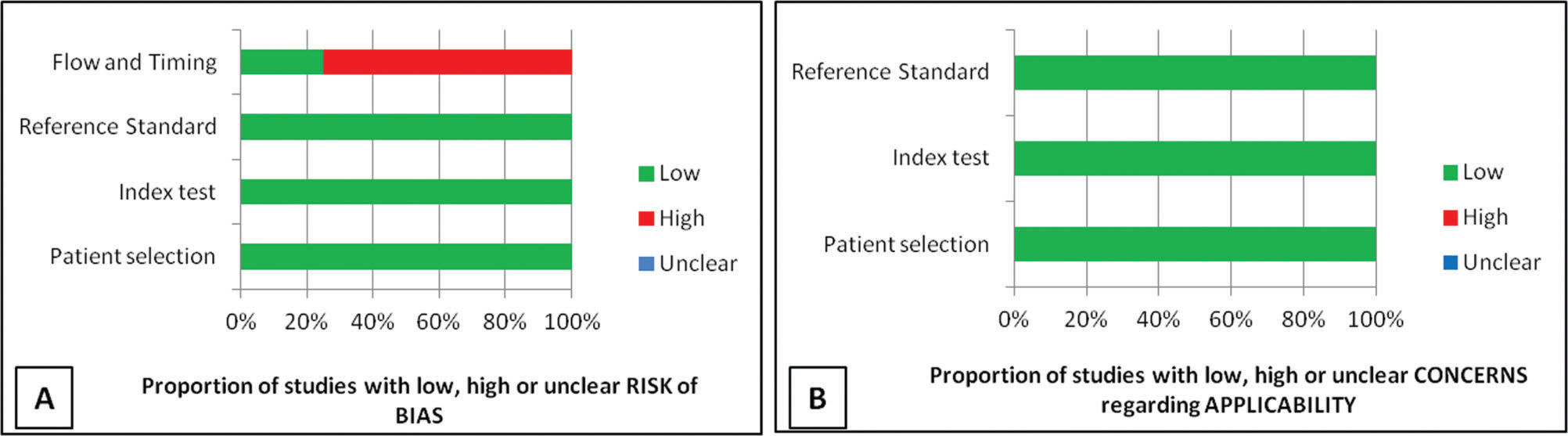
Task: Click the boxed panel letter A
Action: pos(45,398)
